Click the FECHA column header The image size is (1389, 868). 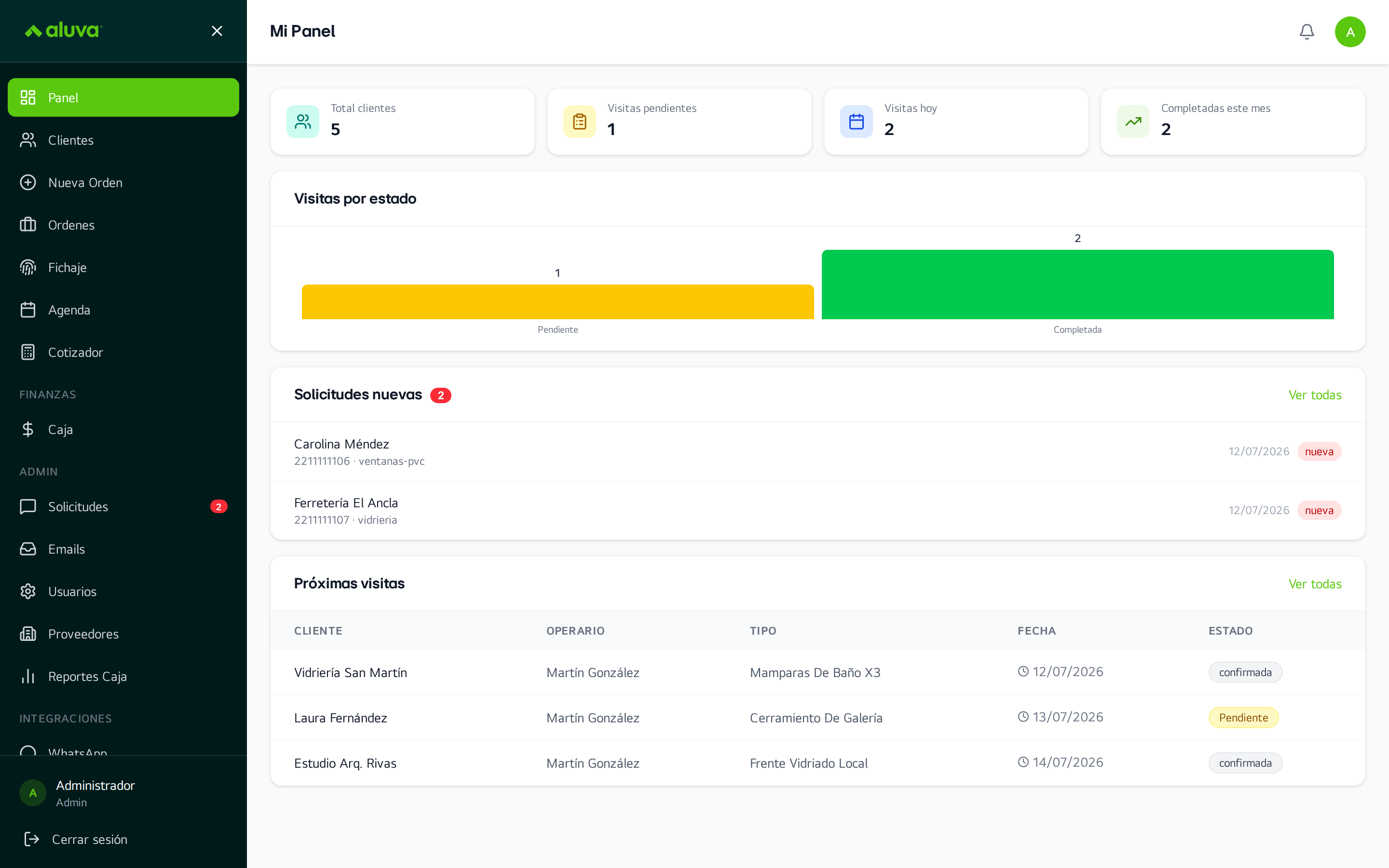[1036, 631]
